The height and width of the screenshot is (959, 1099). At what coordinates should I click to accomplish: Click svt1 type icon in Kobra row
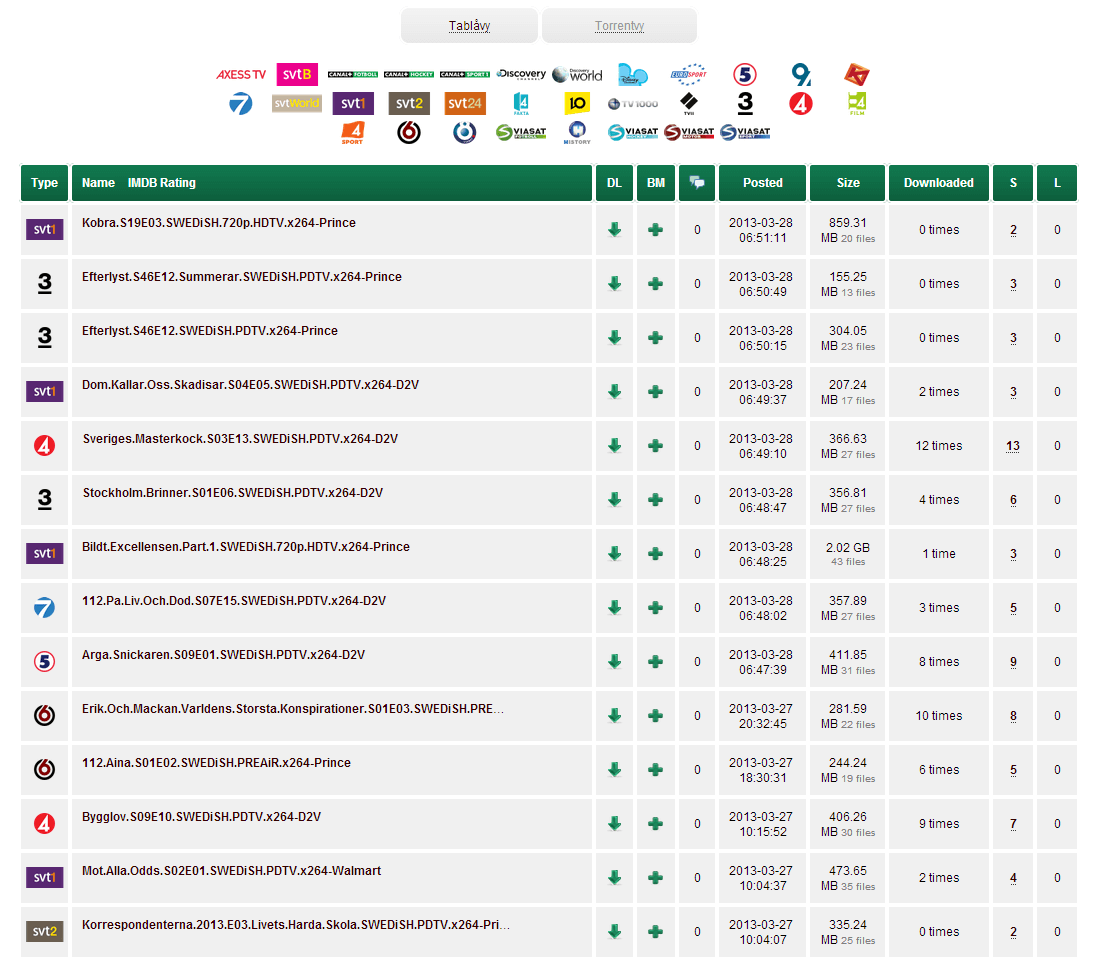(45, 230)
